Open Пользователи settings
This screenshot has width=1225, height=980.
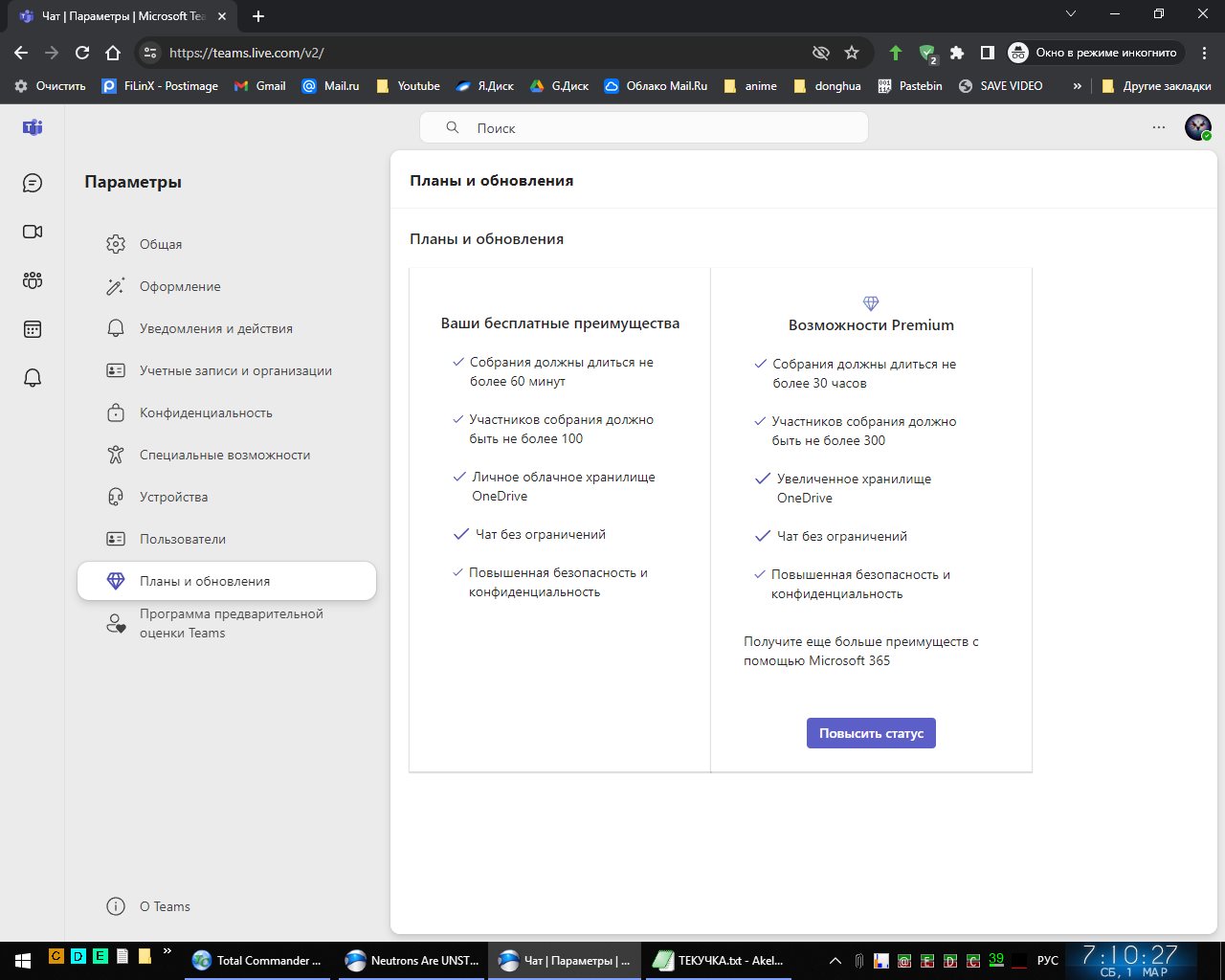(x=227, y=539)
